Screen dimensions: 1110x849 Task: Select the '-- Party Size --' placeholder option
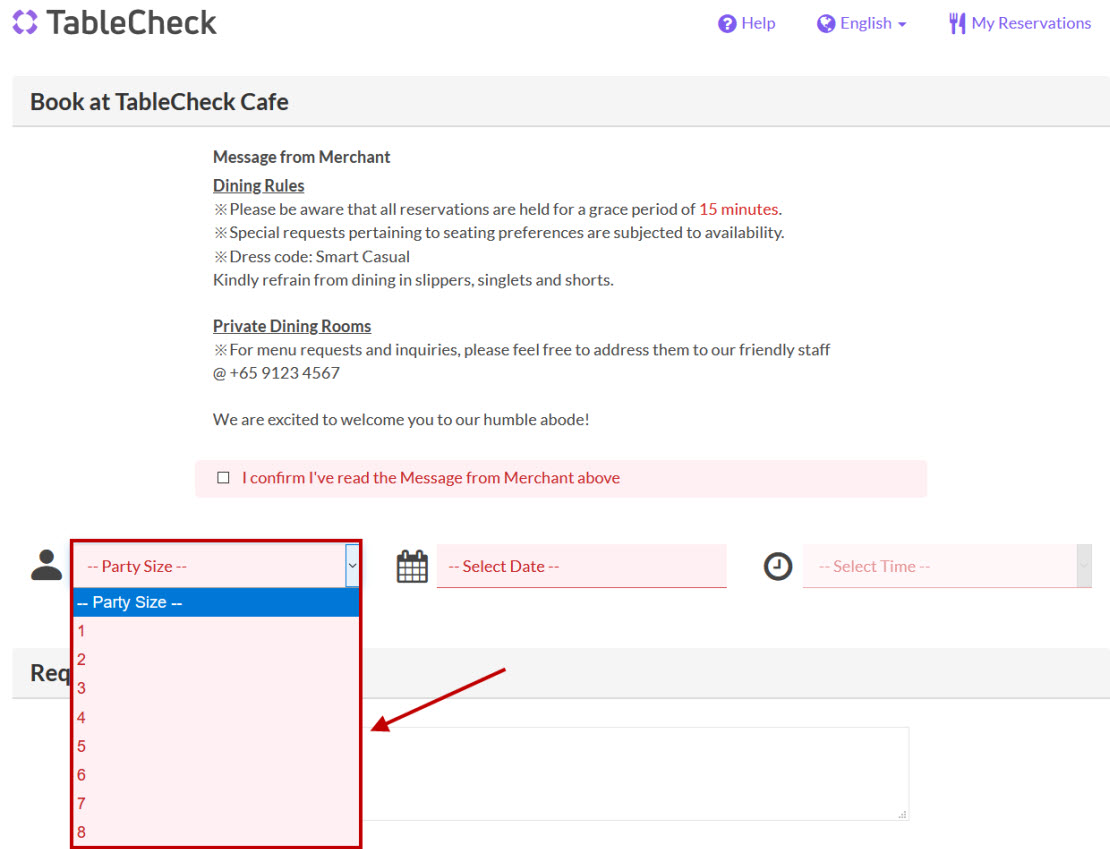216,602
